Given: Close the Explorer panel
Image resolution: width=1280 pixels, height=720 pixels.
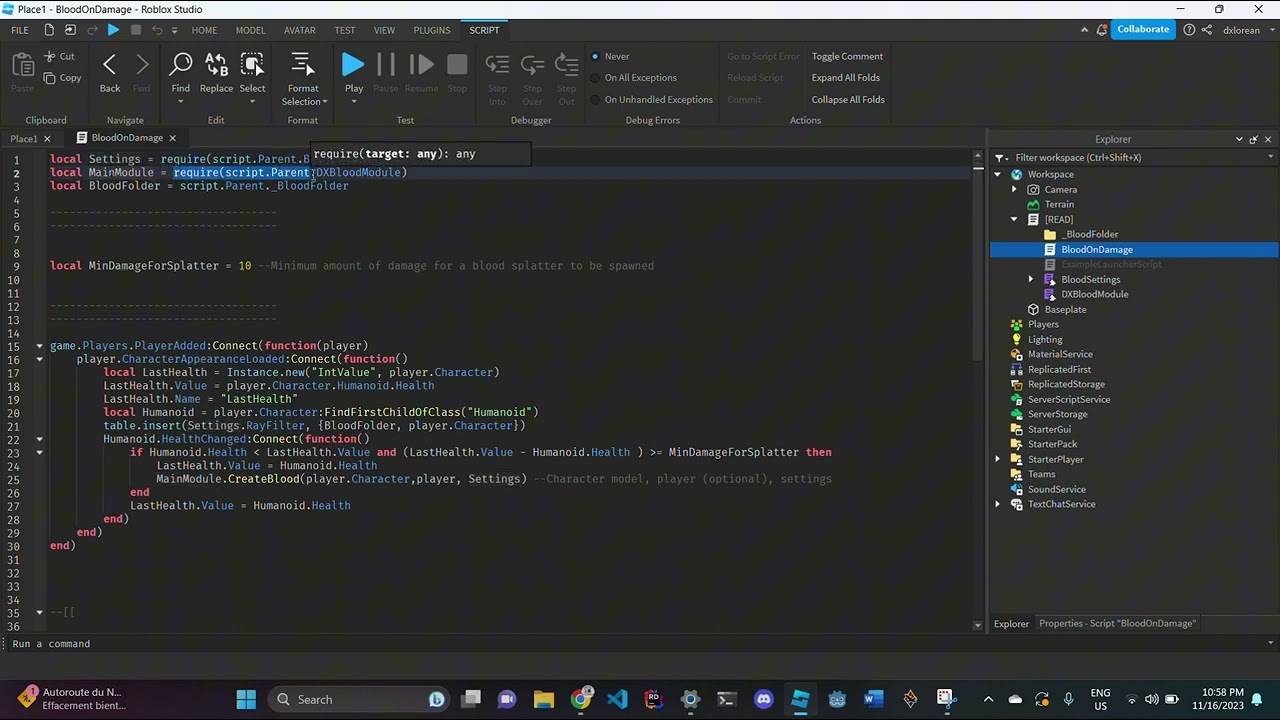Looking at the screenshot, I should pos(1268,139).
